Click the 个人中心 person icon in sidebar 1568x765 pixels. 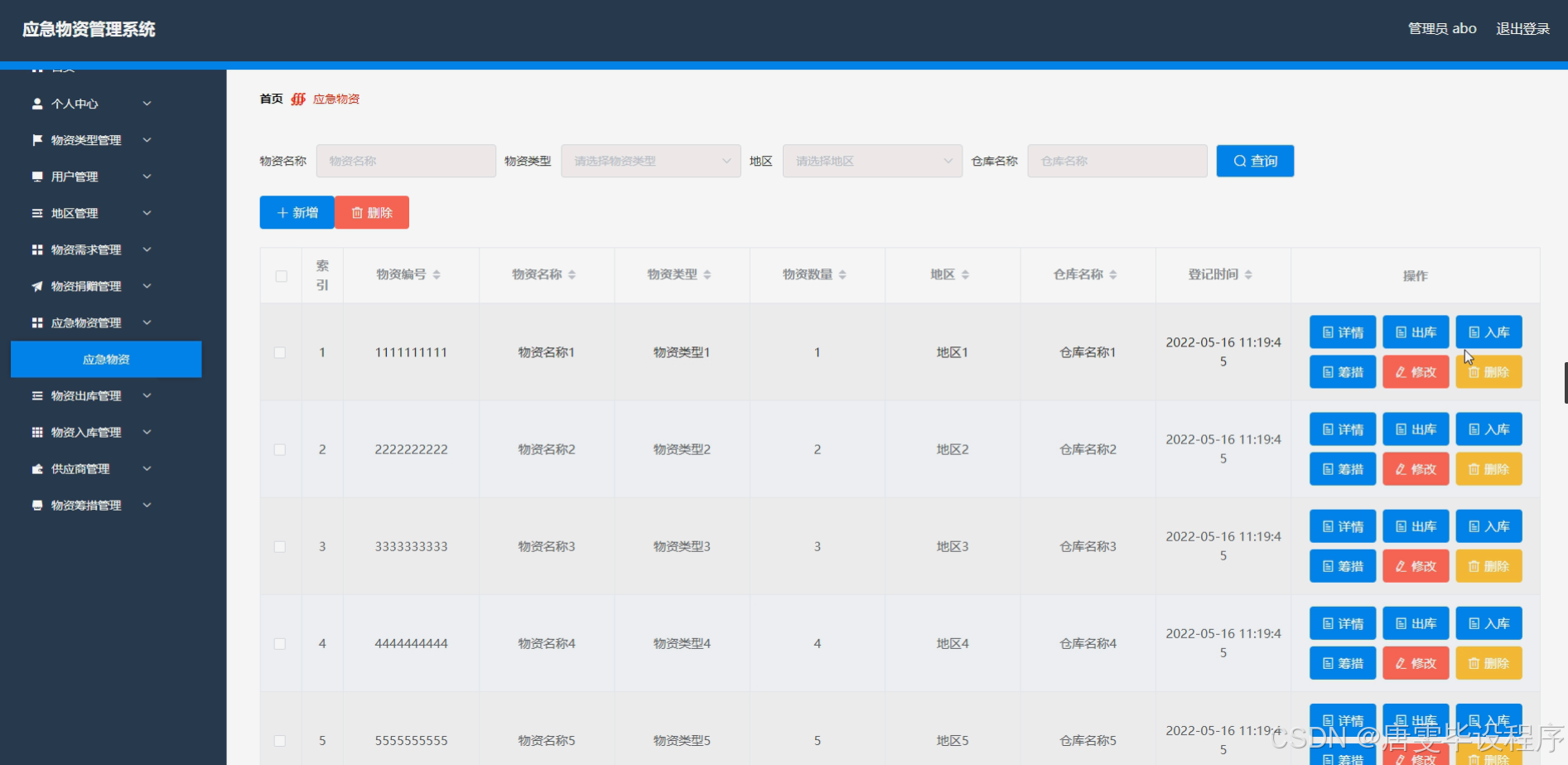[37, 104]
